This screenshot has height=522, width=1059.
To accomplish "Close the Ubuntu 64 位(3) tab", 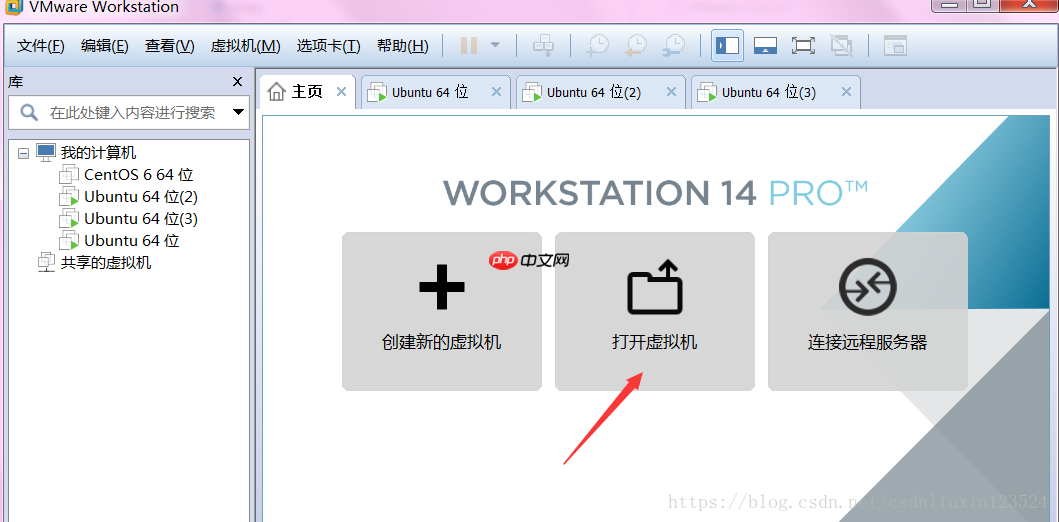I will [846, 92].
